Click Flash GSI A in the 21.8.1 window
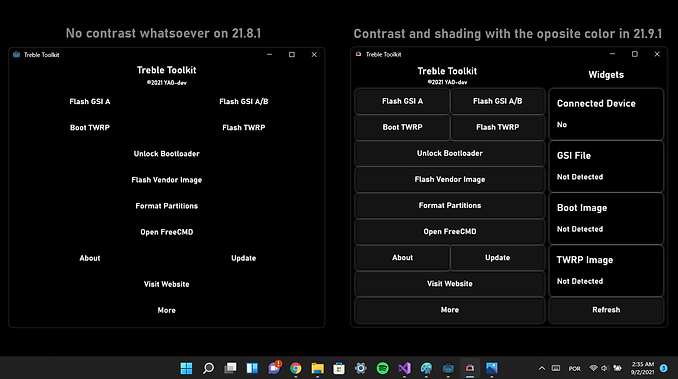This screenshot has height=379, width=678. [90, 102]
